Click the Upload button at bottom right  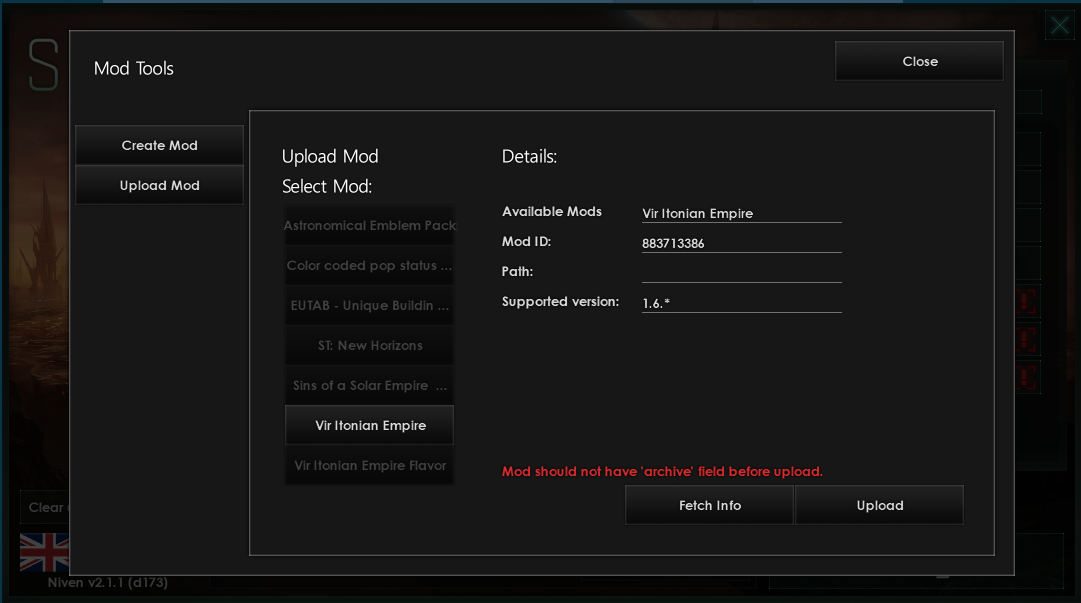click(879, 505)
